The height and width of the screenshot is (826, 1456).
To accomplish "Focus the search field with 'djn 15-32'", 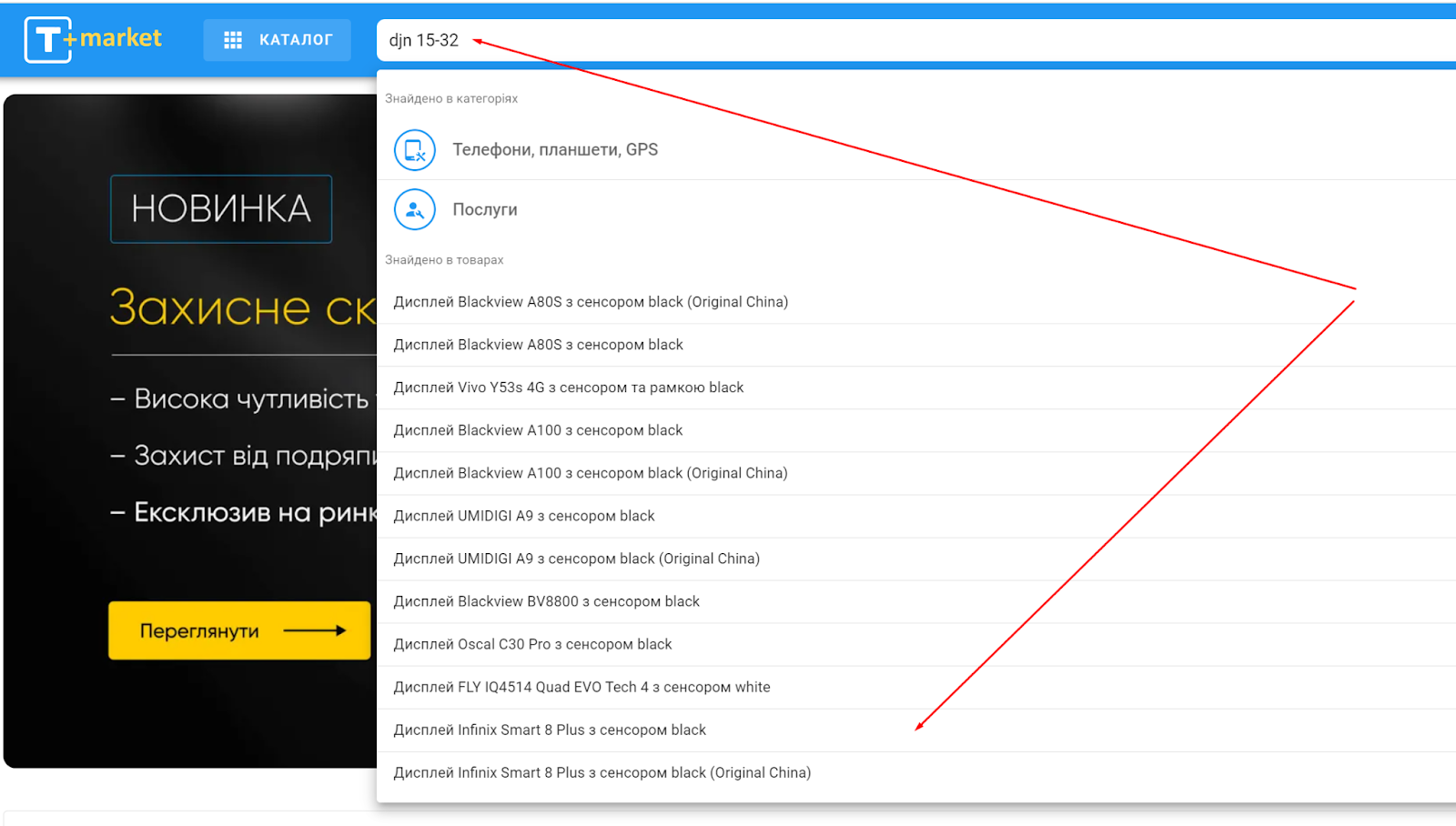I will (x=916, y=40).
